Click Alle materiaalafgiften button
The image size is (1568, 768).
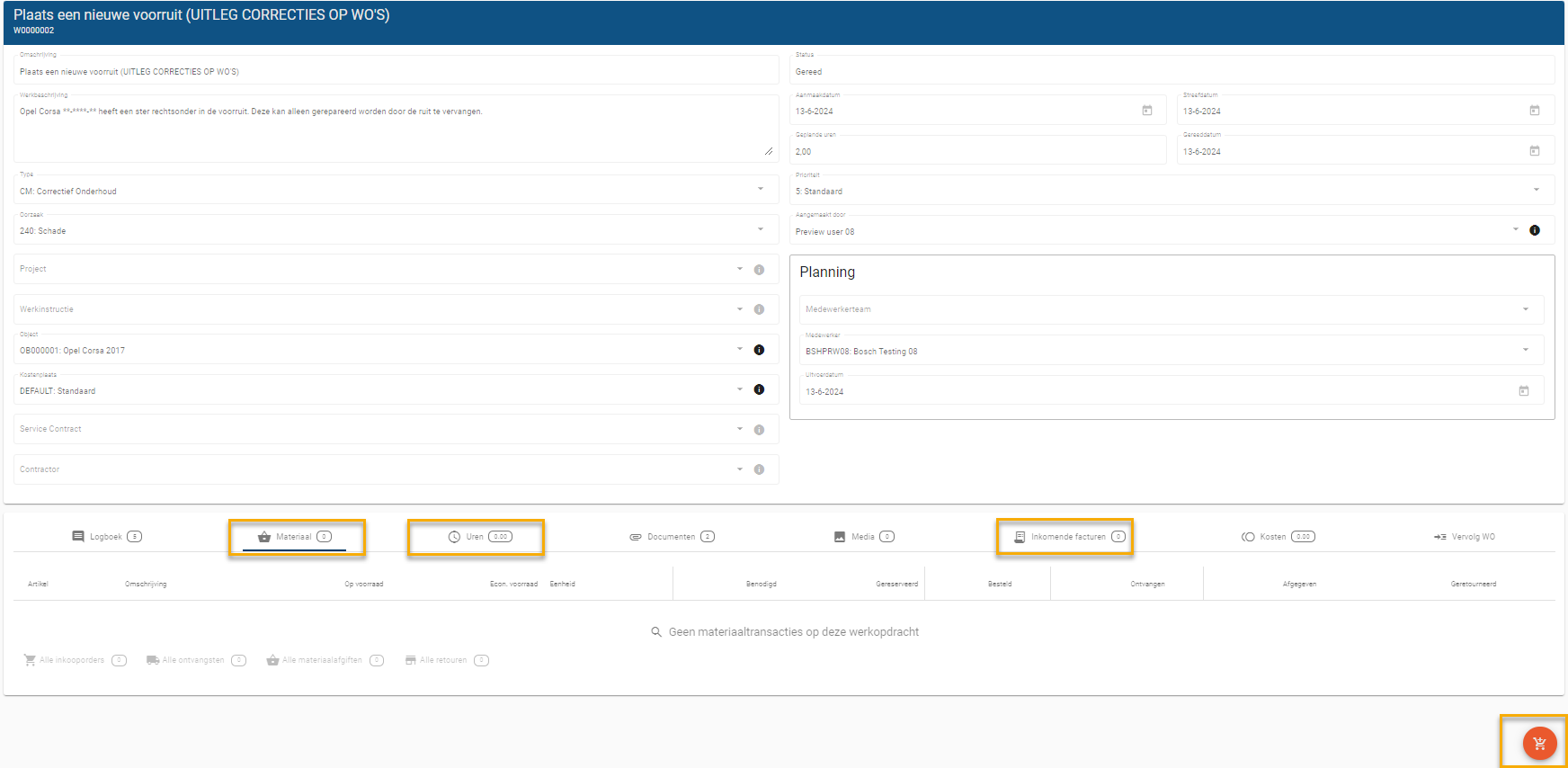click(x=322, y=660)
